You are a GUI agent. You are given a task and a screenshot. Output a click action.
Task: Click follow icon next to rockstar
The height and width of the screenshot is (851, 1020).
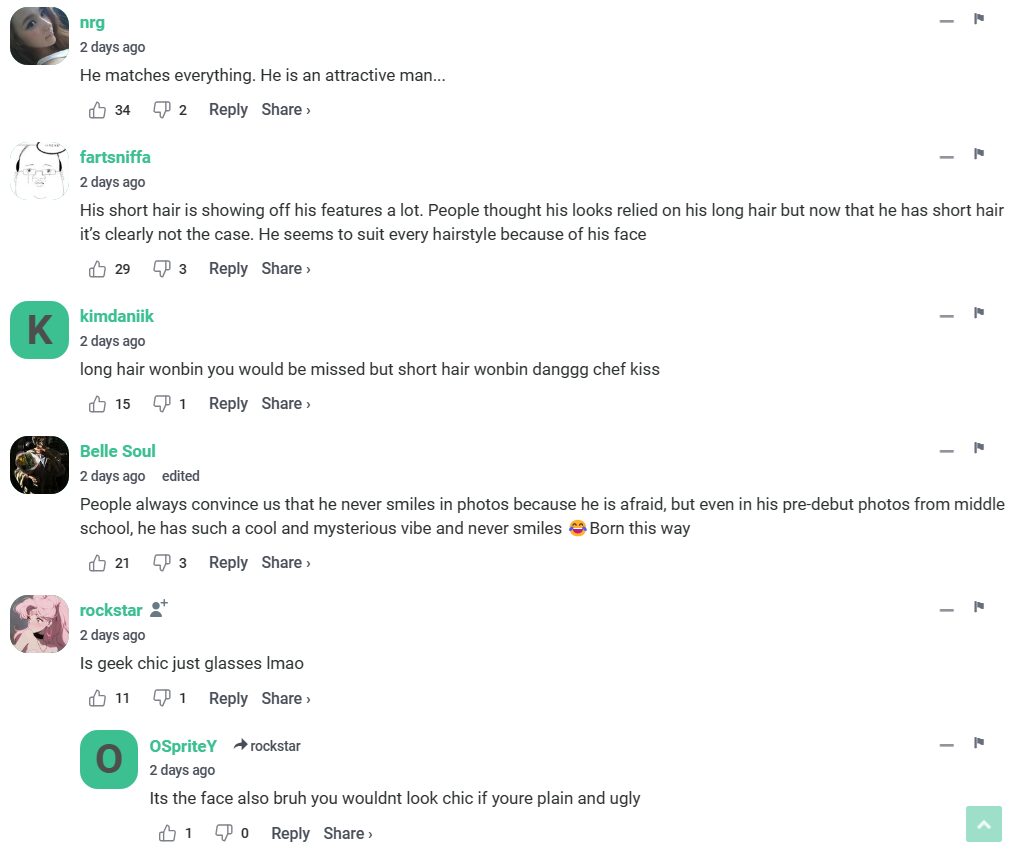159,609
